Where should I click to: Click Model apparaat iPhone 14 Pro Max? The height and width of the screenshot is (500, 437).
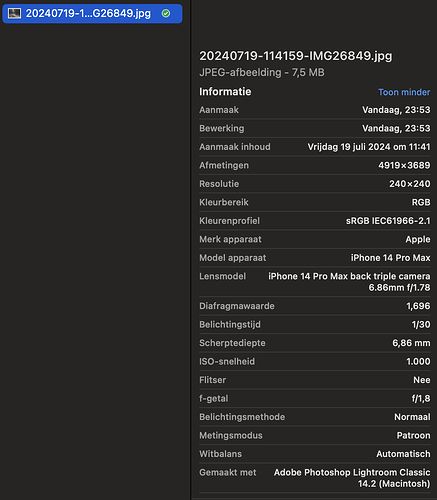point(390,258)
